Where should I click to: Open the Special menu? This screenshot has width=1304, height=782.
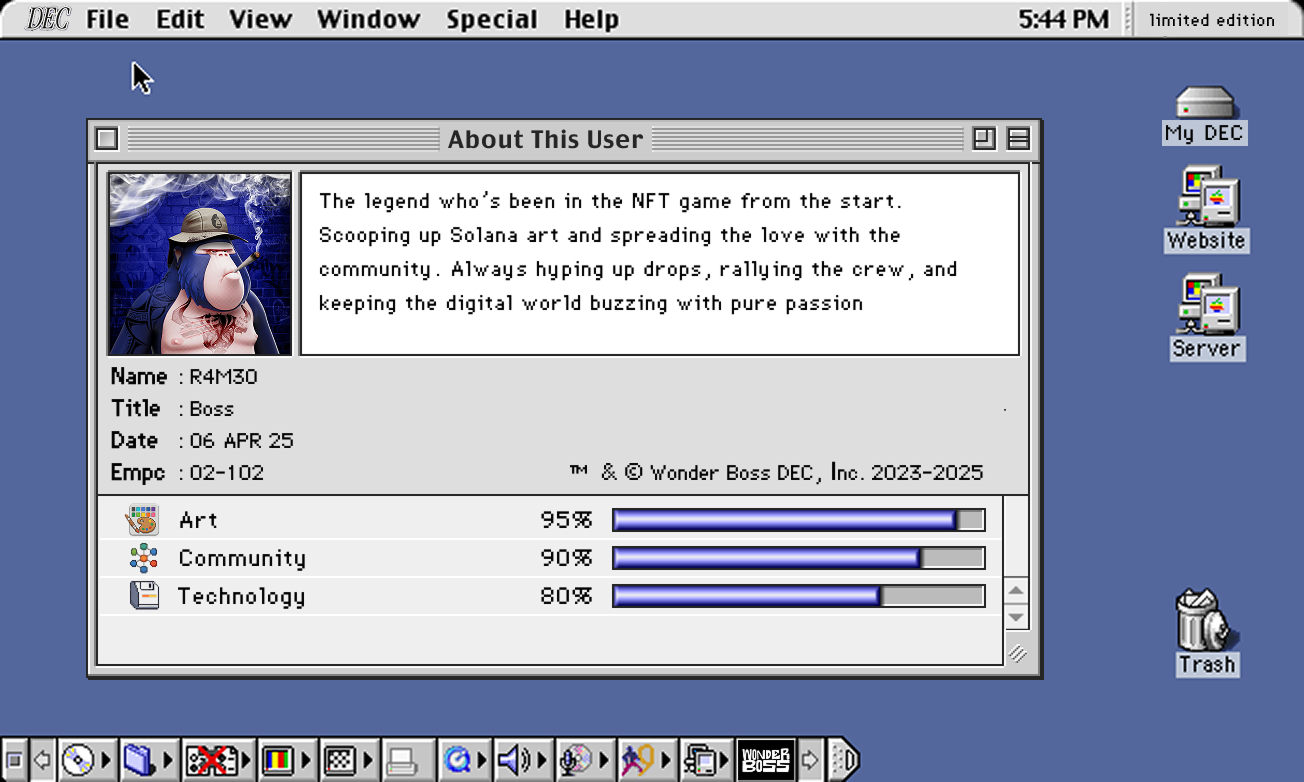(491, 19)
